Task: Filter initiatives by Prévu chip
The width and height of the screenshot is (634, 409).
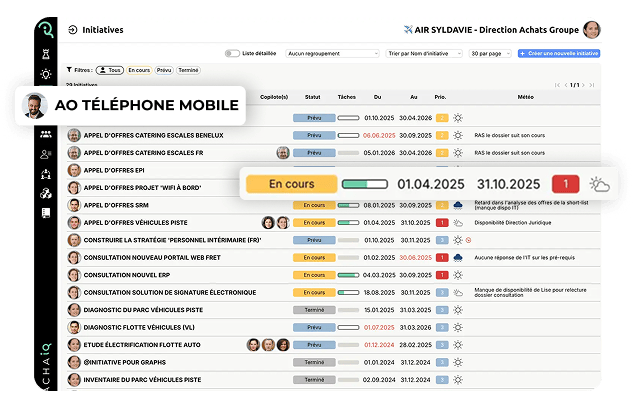Action: pyautogui.click(x=164, y=70)
